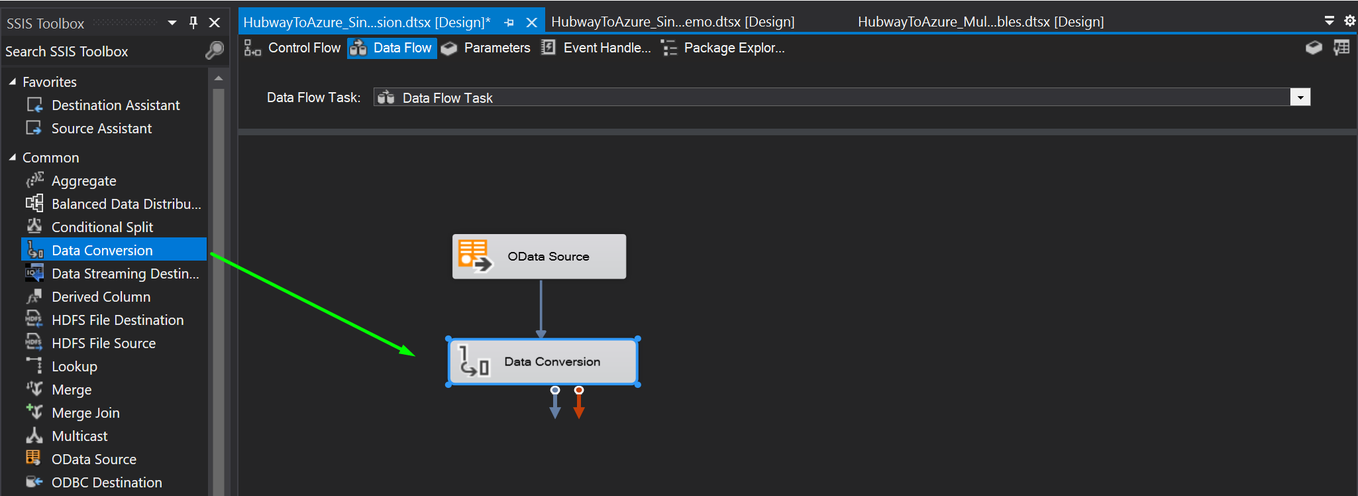Click the Multicast transformation icon
Viewport: 1358px width, 496px height.
point(35,436)
